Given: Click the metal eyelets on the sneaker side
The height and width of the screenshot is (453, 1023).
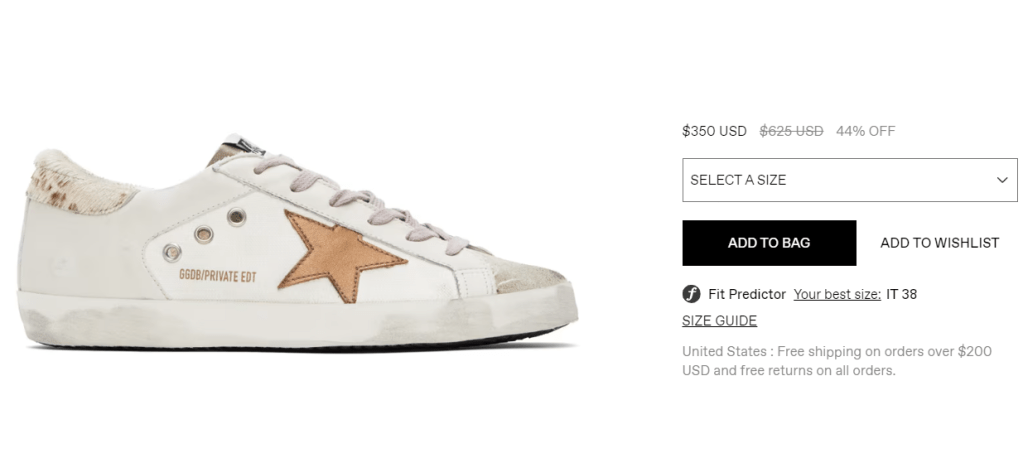Looking at the screenshot, I should click(204, 234).
